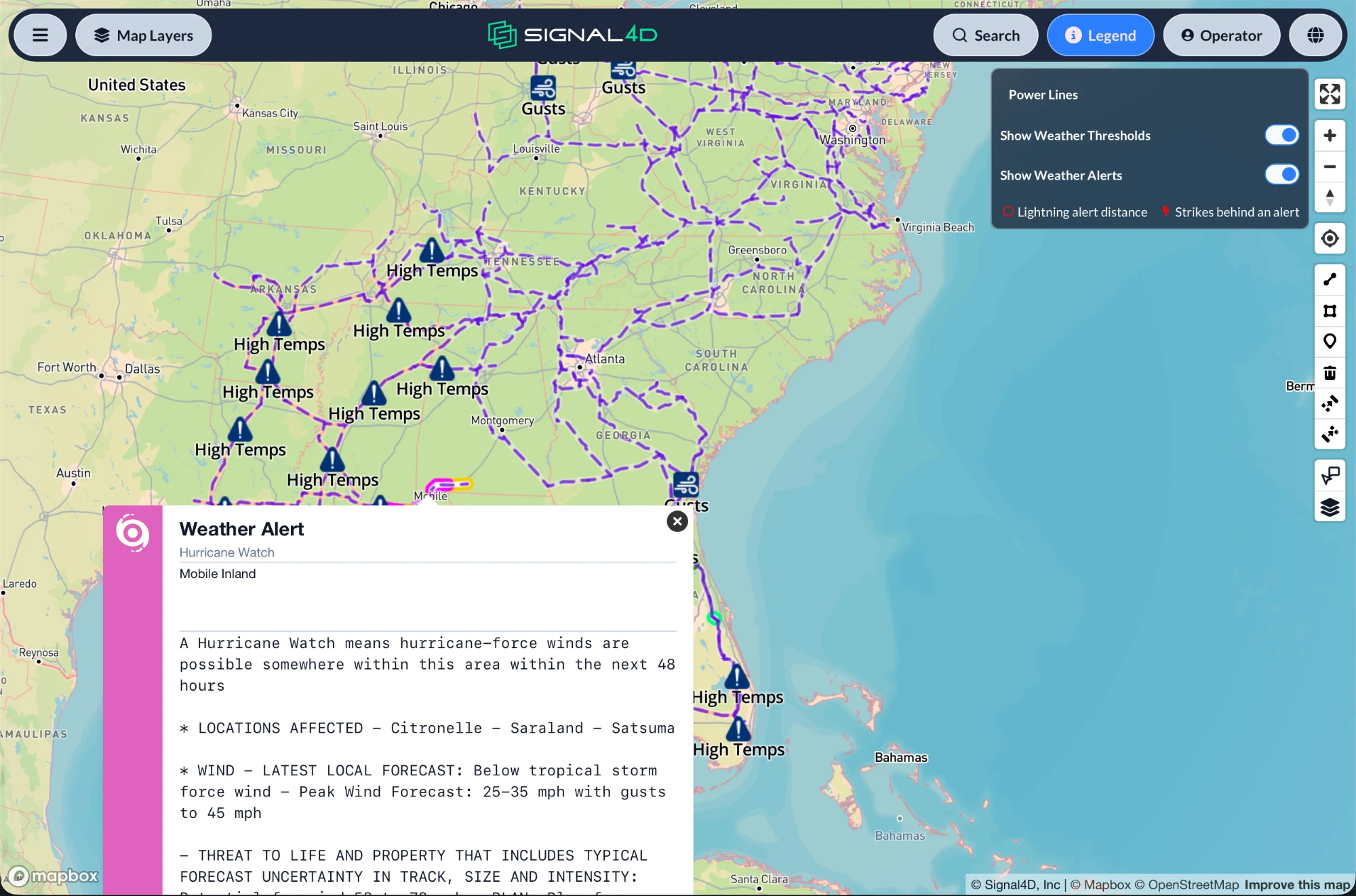This screenshot has width=1356, height=896.
Task: Locate my current position
Action: pyautogui.click(x=1330, y=239)
